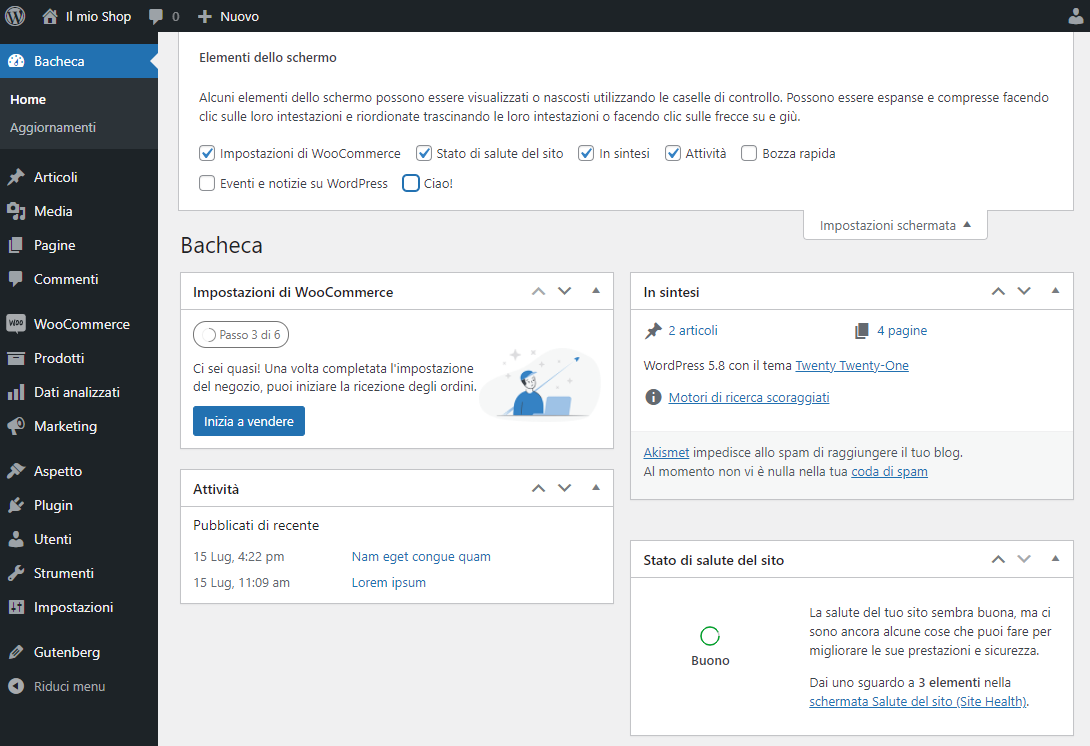
Task: Open Aggiornamenti submenu item
Action: pyautogui.click(x=53, y=128)
